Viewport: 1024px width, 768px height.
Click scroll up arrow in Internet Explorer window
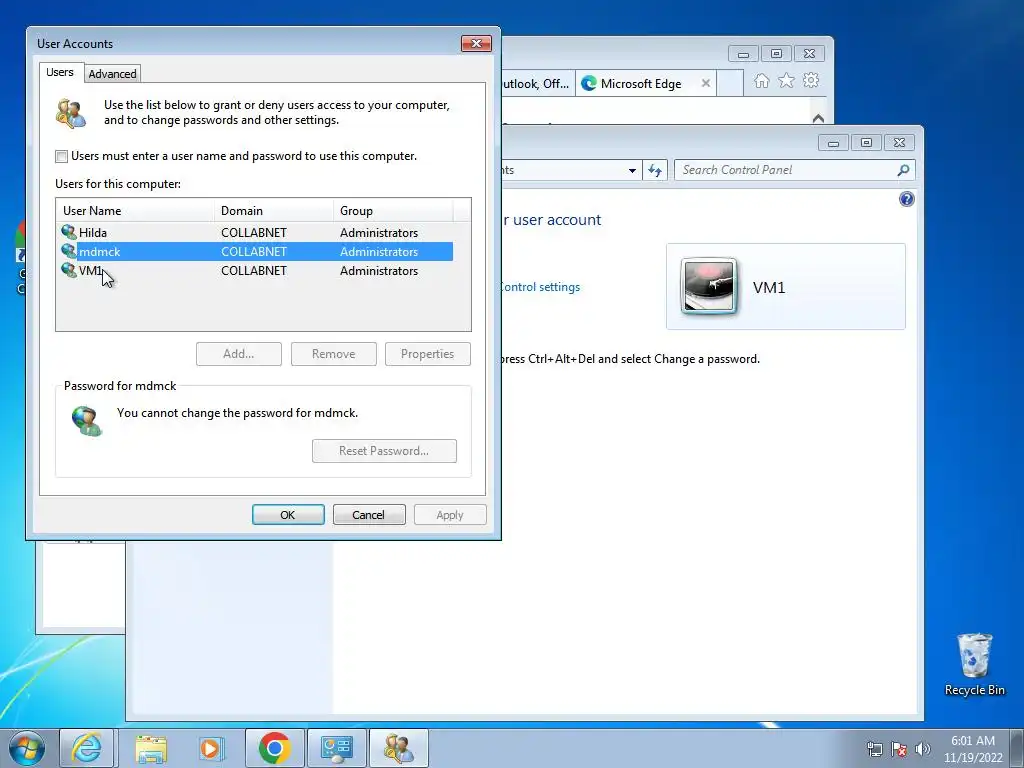(x=818, y=118)
